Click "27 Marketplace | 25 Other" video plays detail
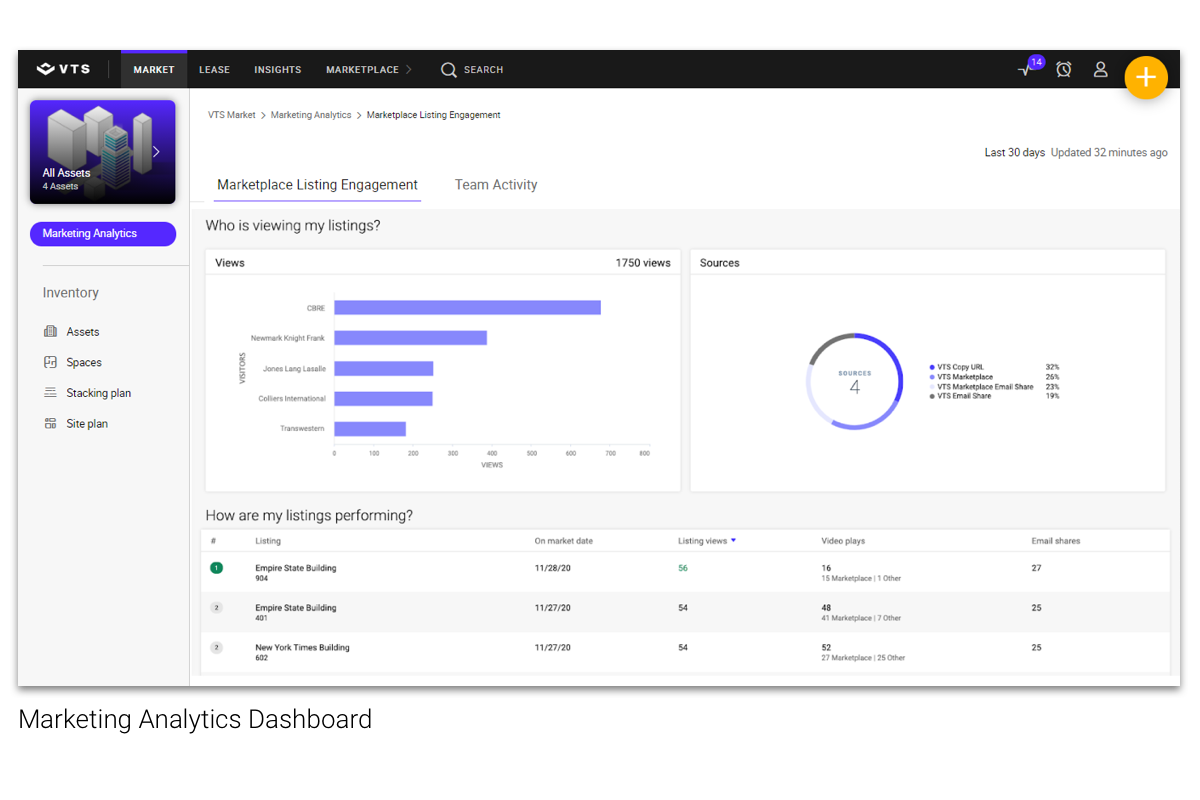 click(x=863, y=658)
